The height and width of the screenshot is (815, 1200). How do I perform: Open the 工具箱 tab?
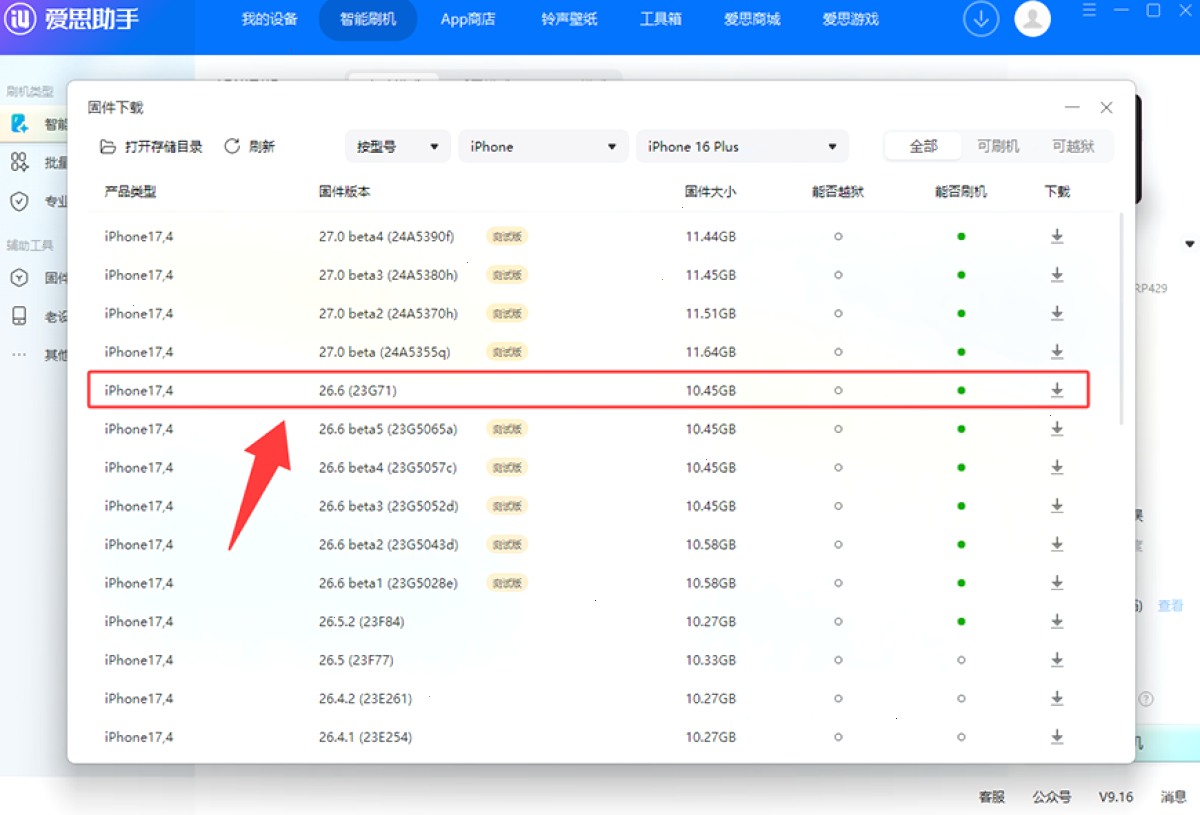click(x=660, y=19)
